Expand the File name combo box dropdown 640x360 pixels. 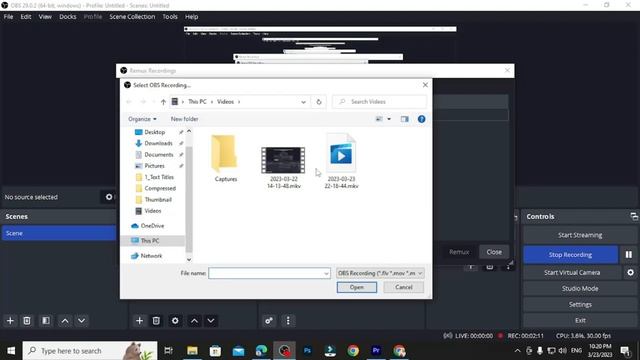[326, 273]
